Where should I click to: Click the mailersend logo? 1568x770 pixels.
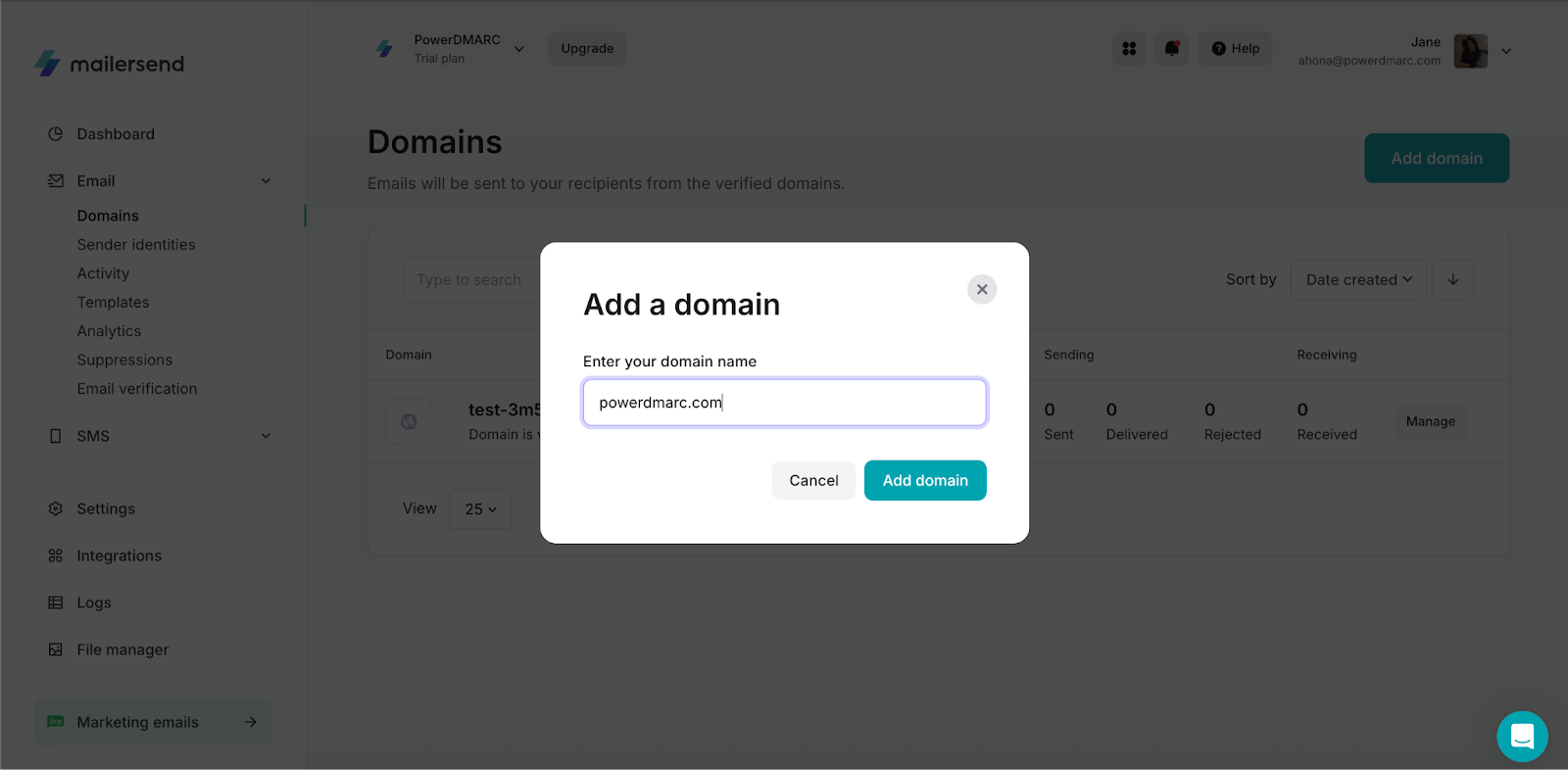pyautogui.click(x=109, y=64)
